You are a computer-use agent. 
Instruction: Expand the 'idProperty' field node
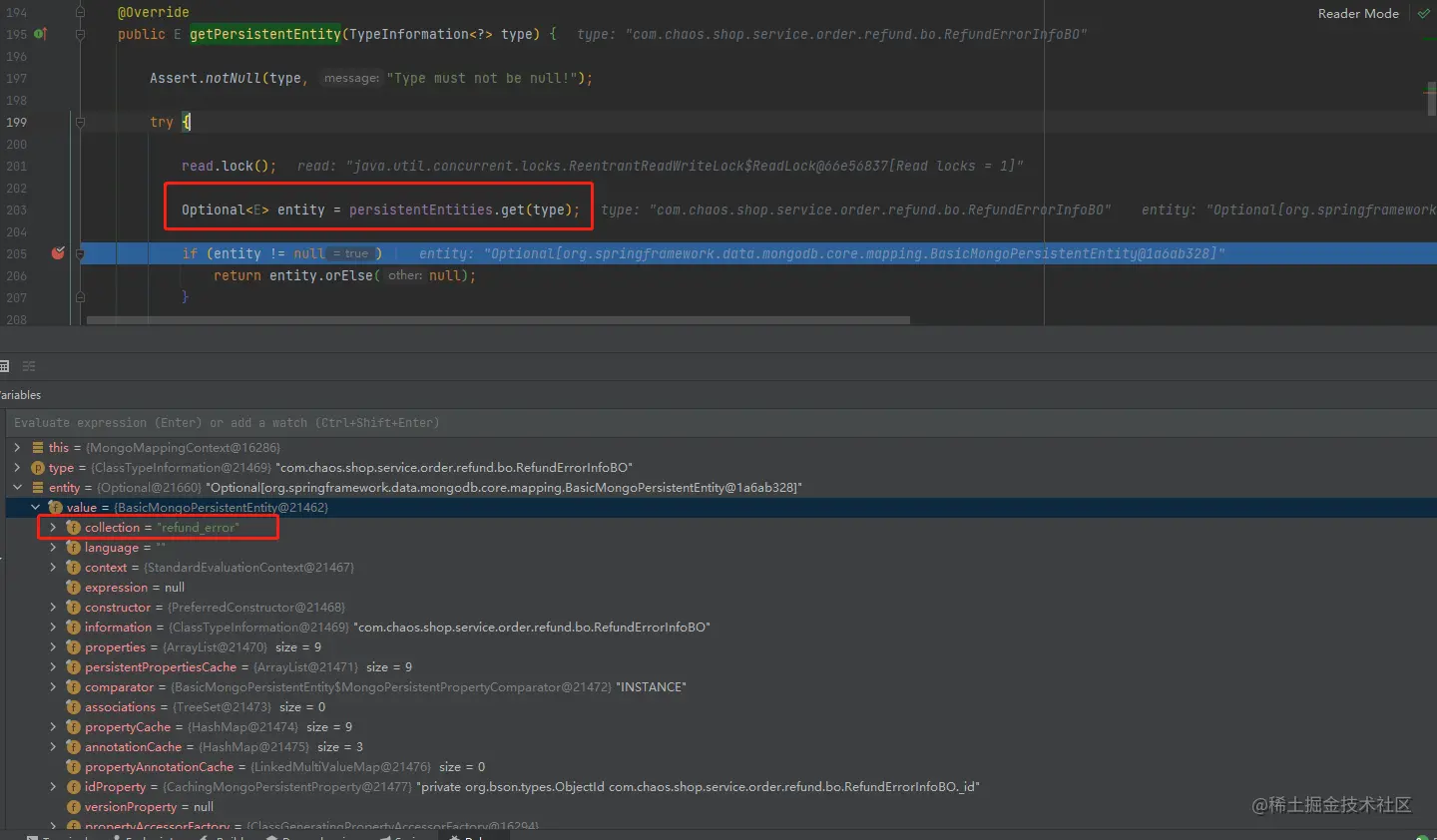53,787
